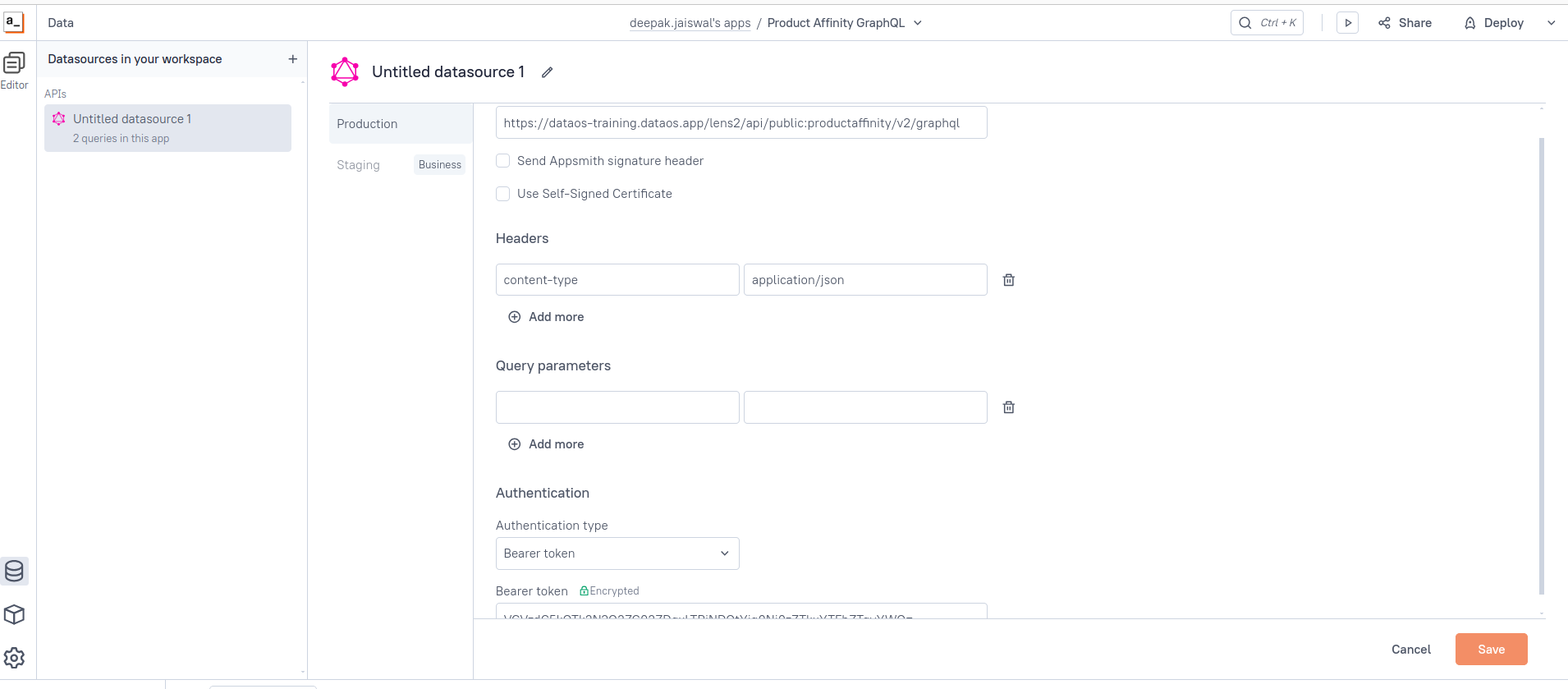Add a new datasource with plus icon
1568x689 pixels.
[292, 59]
